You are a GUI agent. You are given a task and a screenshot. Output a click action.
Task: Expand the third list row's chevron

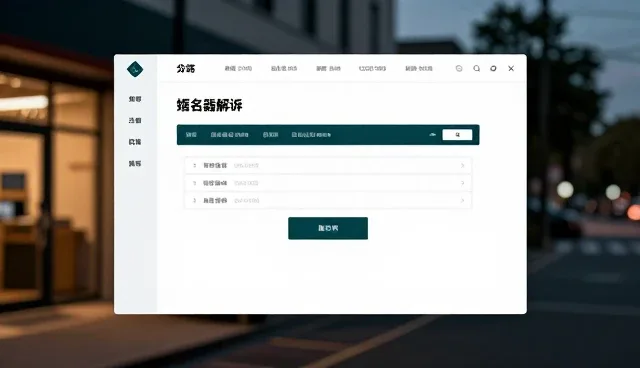tap(462, 201)
